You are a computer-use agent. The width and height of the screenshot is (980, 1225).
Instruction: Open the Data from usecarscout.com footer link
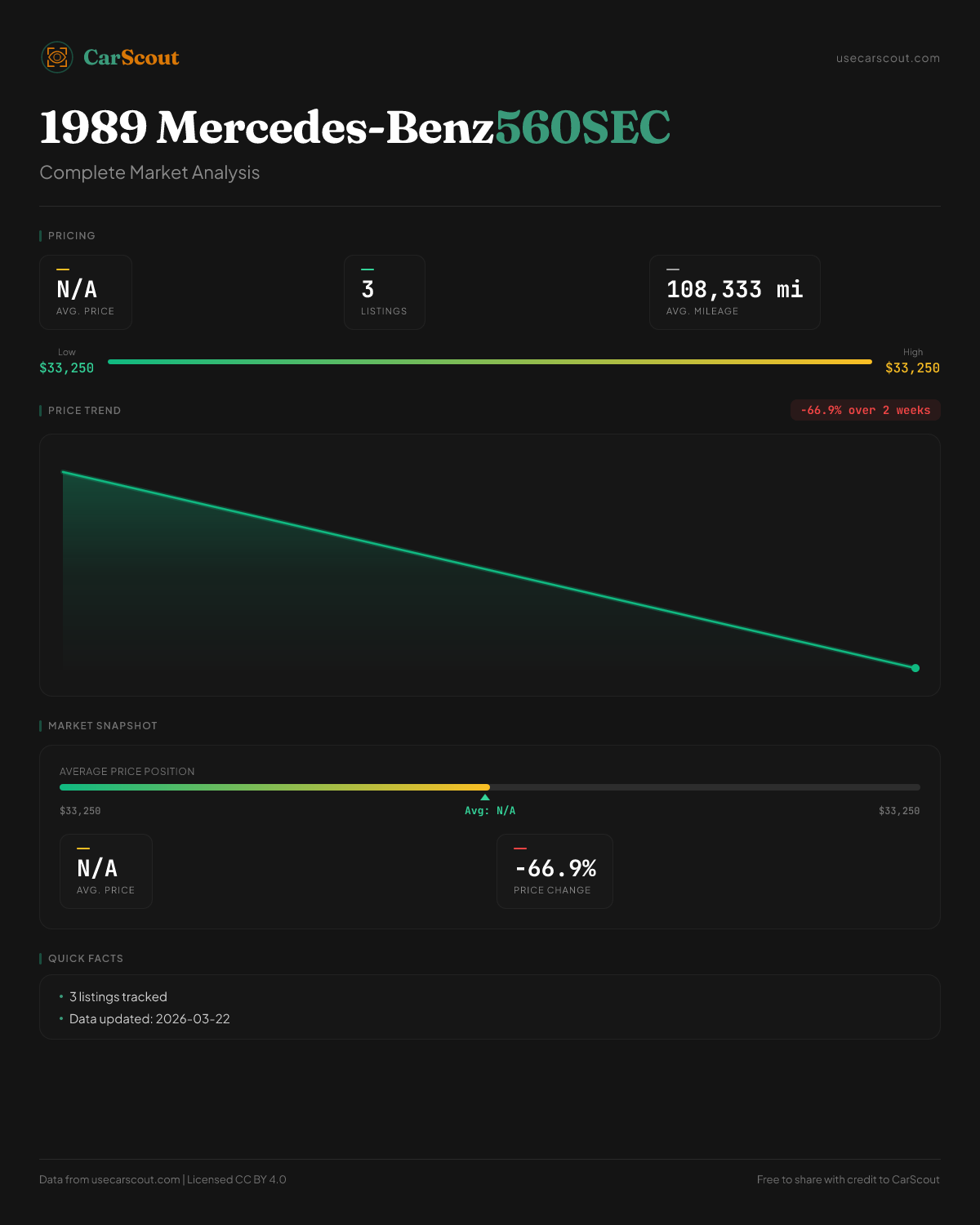pyautogui.click(x=109, y=1179)
